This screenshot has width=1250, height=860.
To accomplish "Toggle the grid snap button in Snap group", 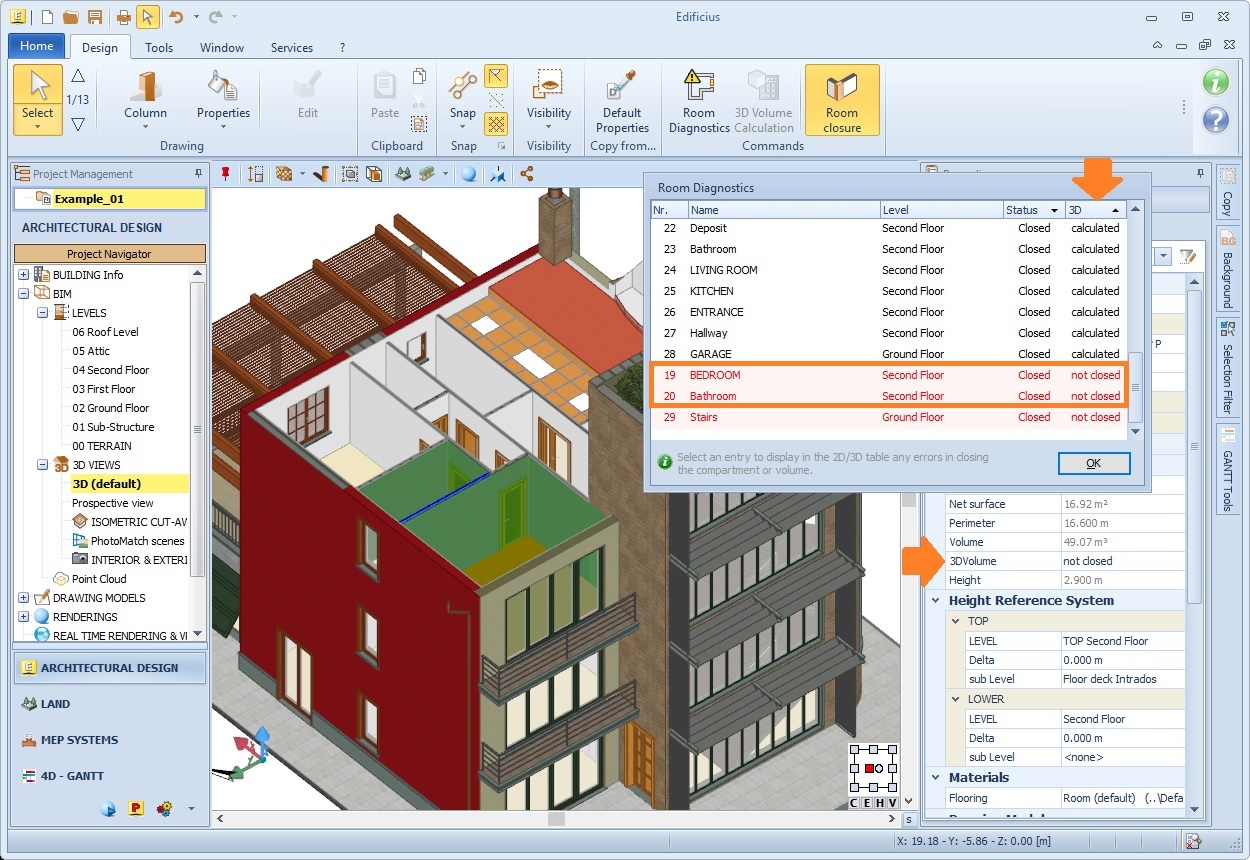I will pyautogui.click(x=496, y=124).
